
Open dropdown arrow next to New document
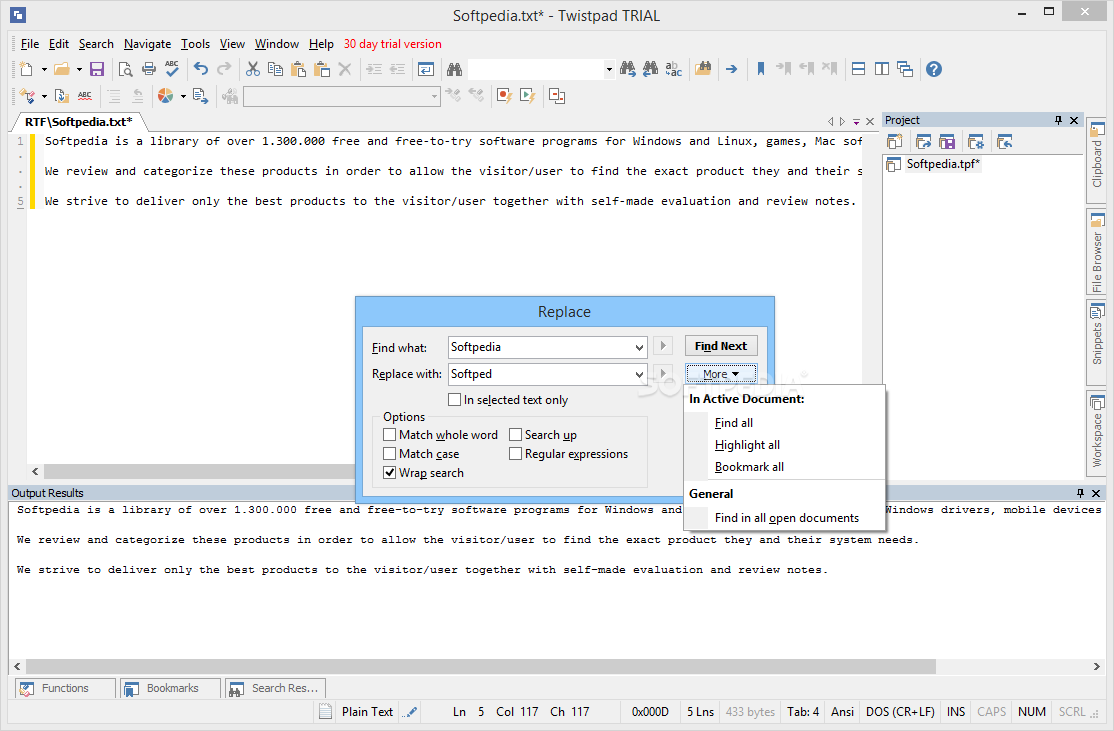[x=44, y=70]
